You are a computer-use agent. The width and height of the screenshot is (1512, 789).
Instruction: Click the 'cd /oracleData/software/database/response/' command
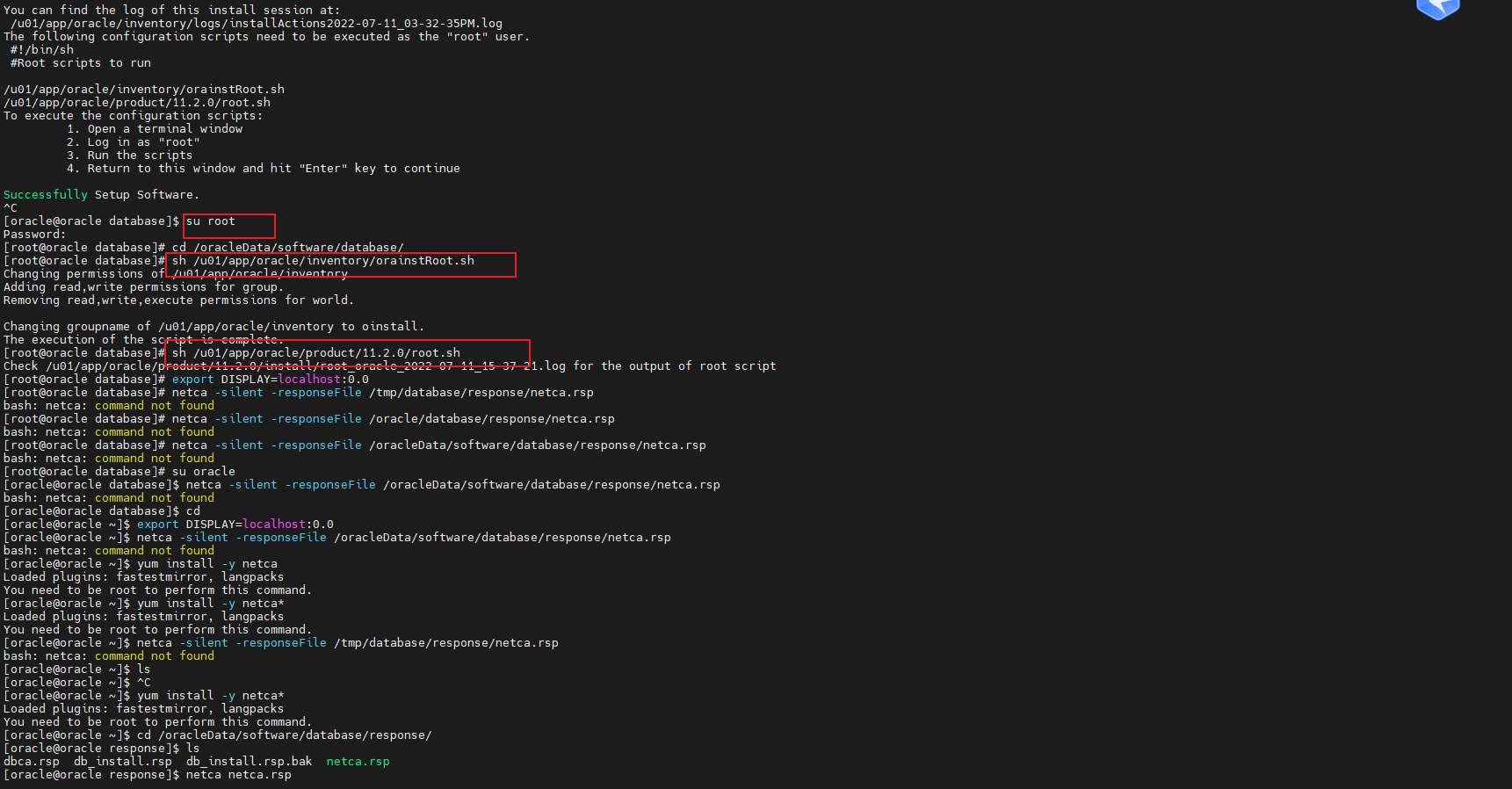pos(285,735)
